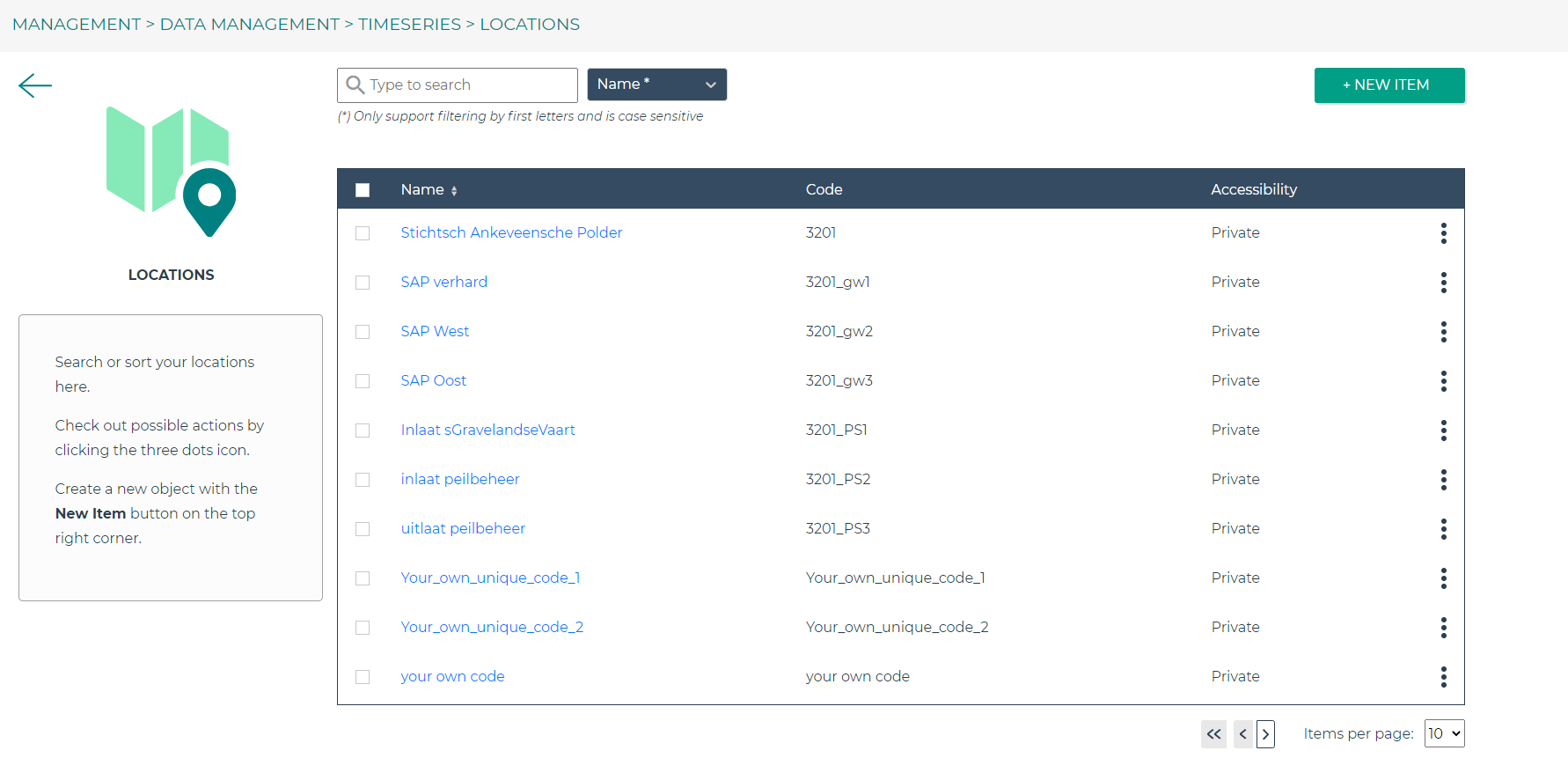This screenshot has height=758, width=1568.
Task: Toggle select-all checkbox in table header
Action: (363, 189)
